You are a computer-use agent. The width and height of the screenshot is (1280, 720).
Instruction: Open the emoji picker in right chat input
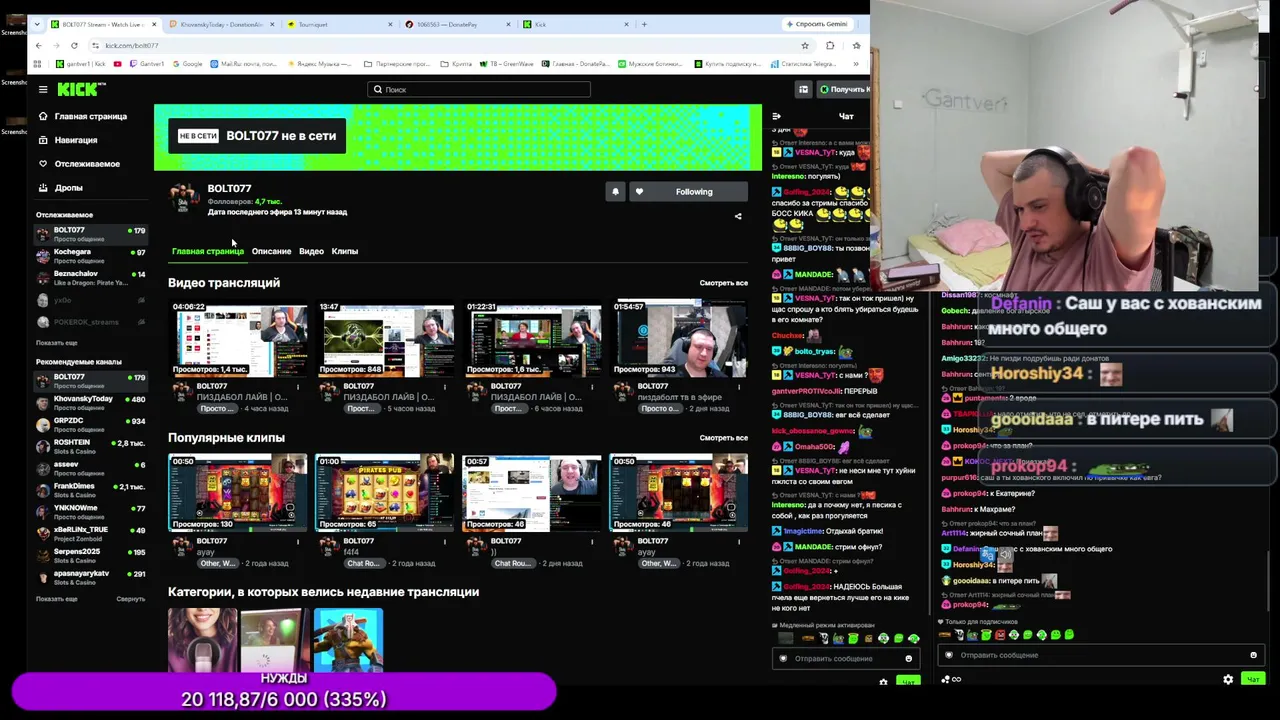tap(1253, 655)
